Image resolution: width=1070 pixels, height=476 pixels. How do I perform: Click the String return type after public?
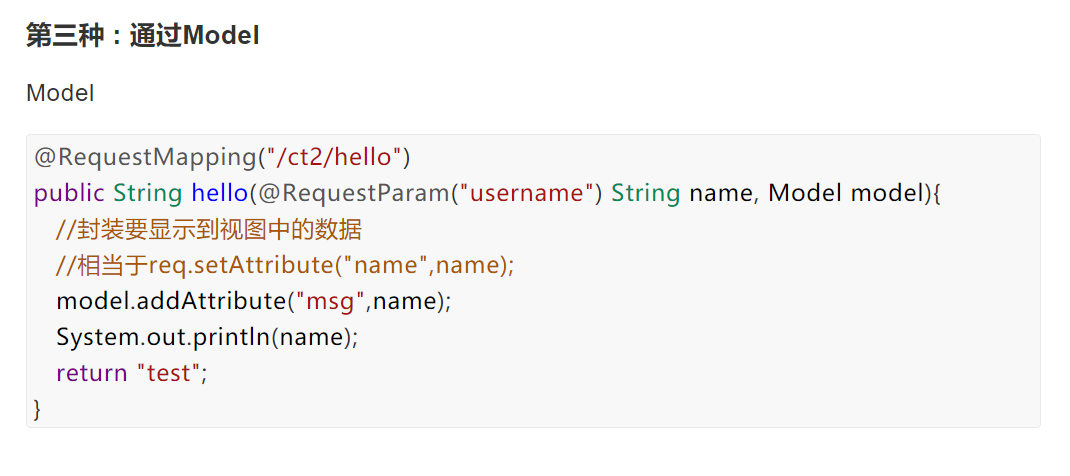coord(147,193)
